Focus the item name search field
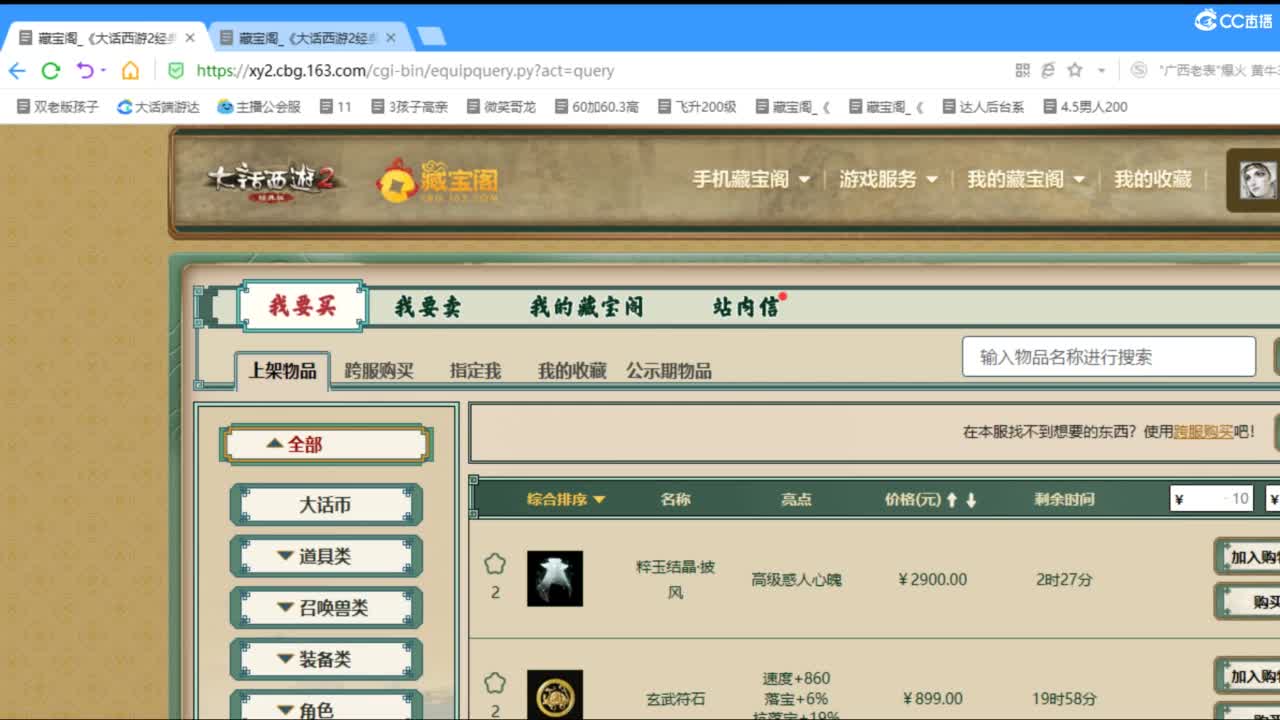The width and height of the screenshot is (1280, 720). 1109,357
